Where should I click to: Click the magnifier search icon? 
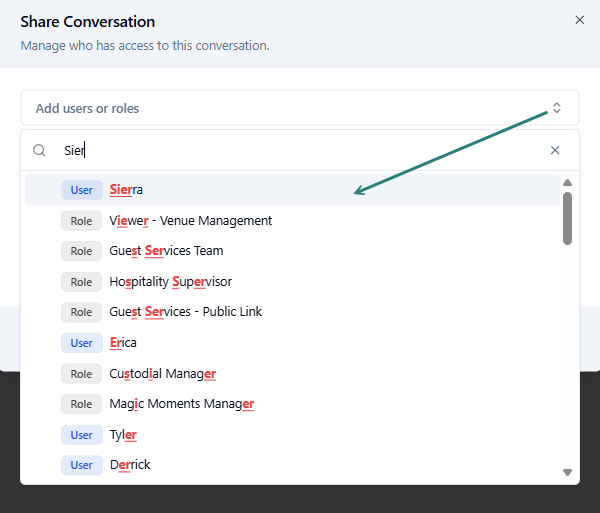(40, 150)
